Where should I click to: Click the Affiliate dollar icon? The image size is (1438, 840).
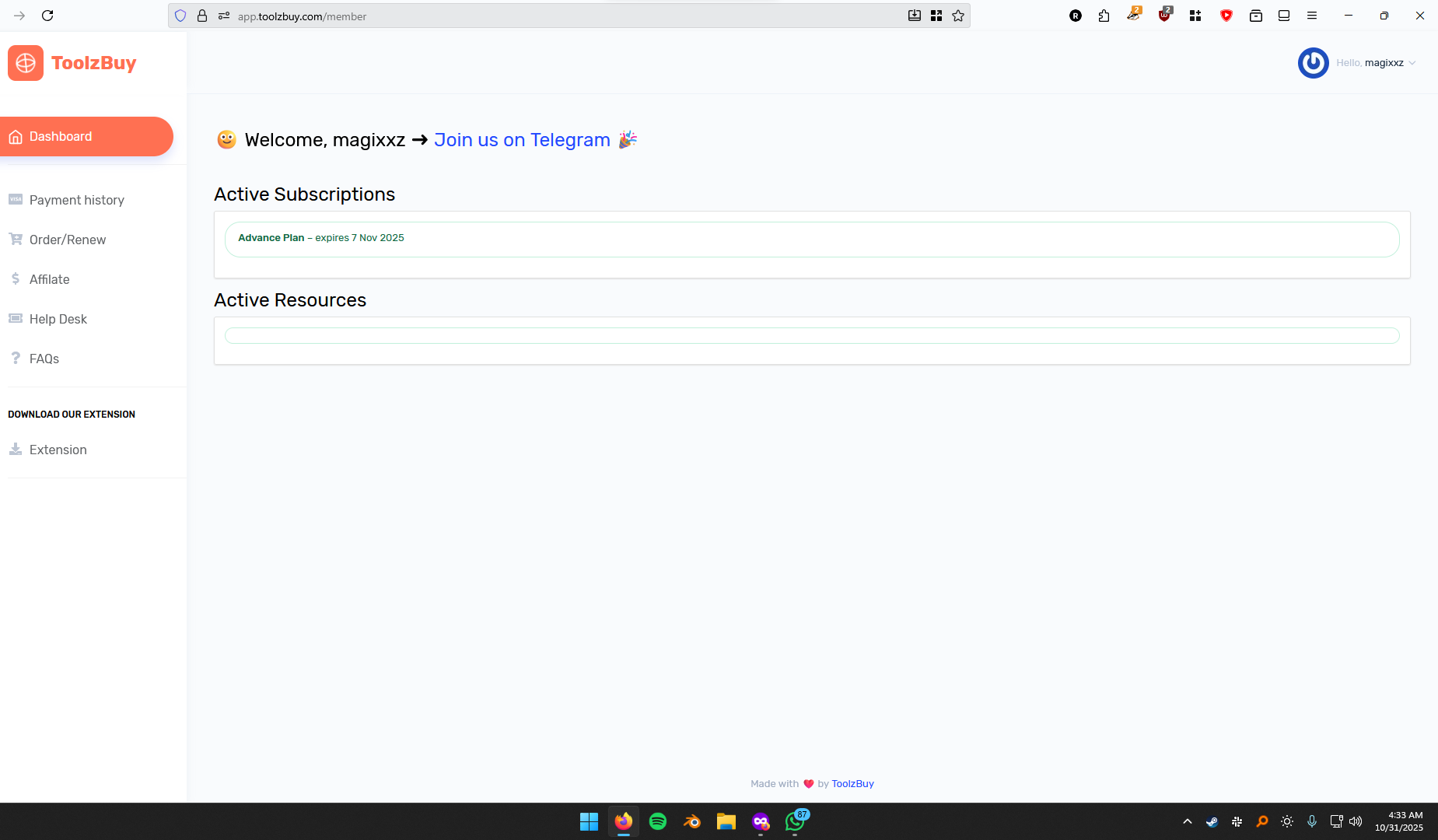coord(16,278)
